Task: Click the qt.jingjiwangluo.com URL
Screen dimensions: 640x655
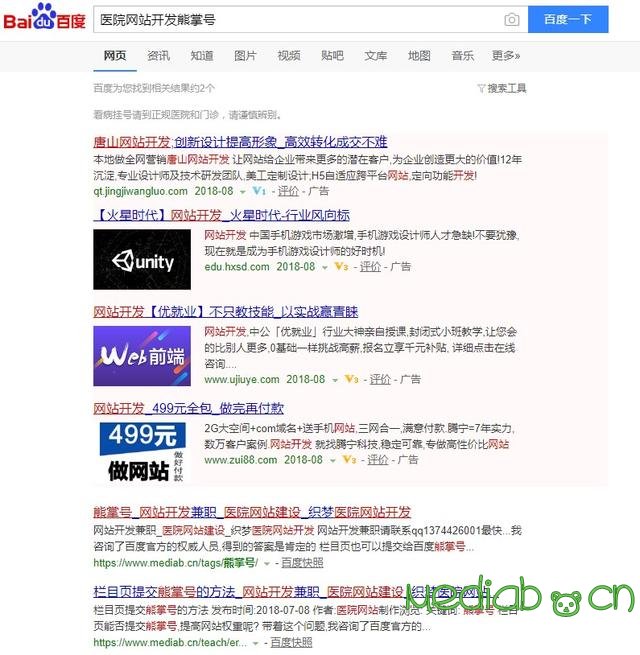Action: pos(140,191)
